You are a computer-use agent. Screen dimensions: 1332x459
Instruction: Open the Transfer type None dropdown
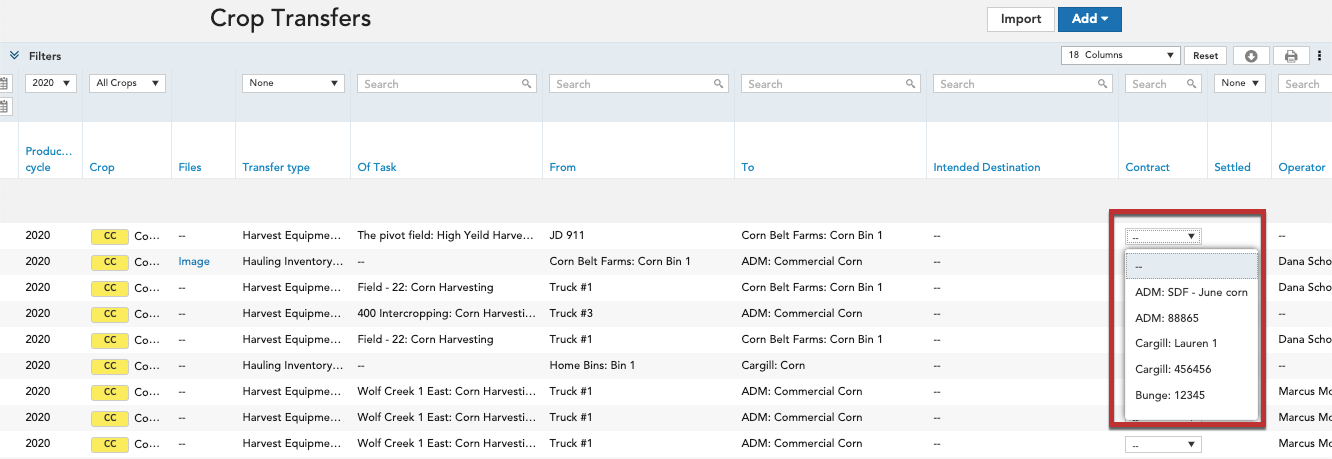[293, 84]
